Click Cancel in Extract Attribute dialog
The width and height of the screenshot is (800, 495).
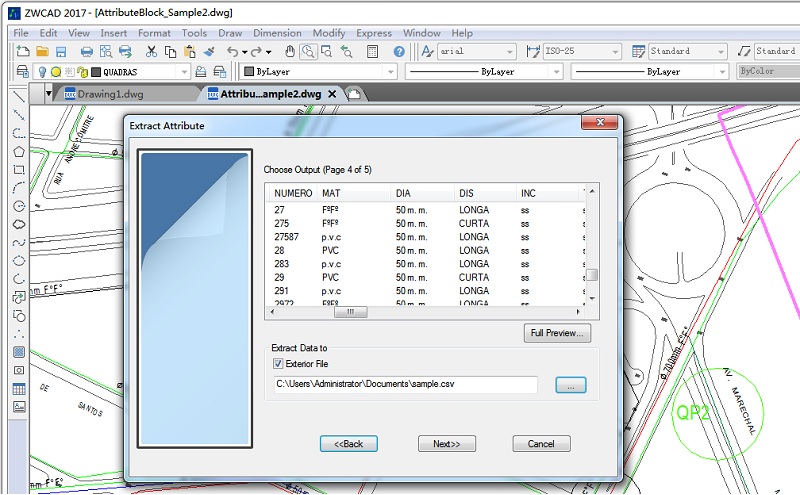point(541,443)
